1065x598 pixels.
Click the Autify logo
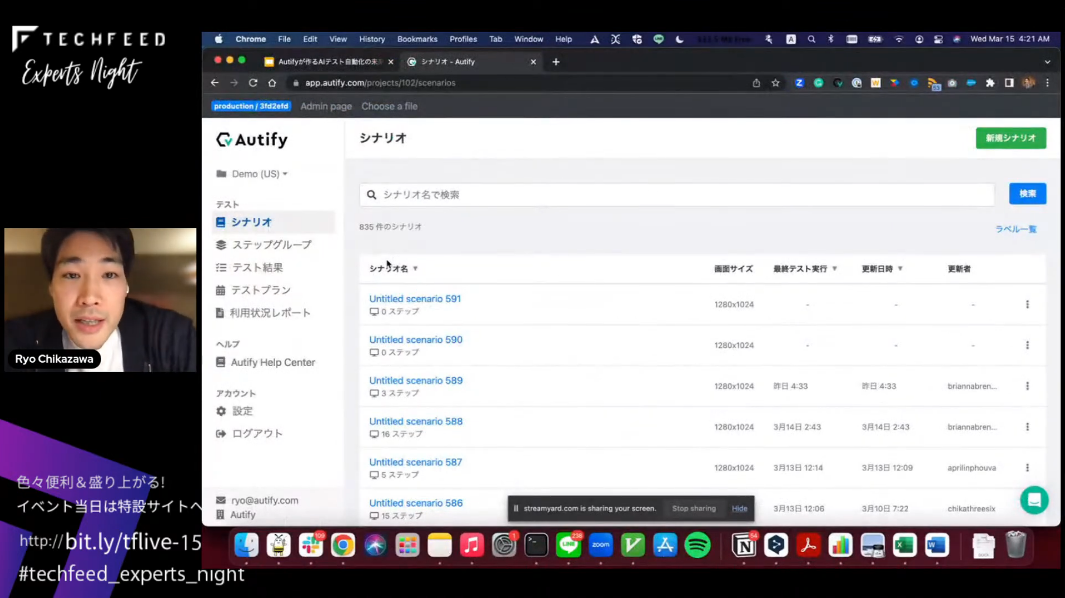click(252, 140)
